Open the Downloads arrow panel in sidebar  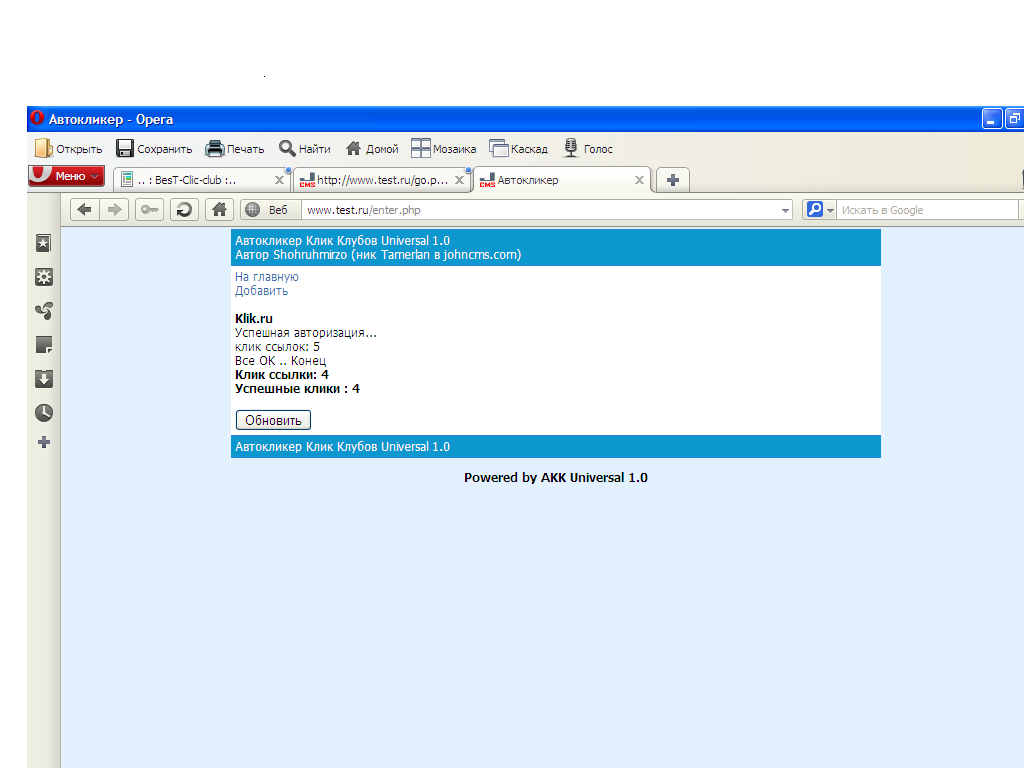point(44,379)
